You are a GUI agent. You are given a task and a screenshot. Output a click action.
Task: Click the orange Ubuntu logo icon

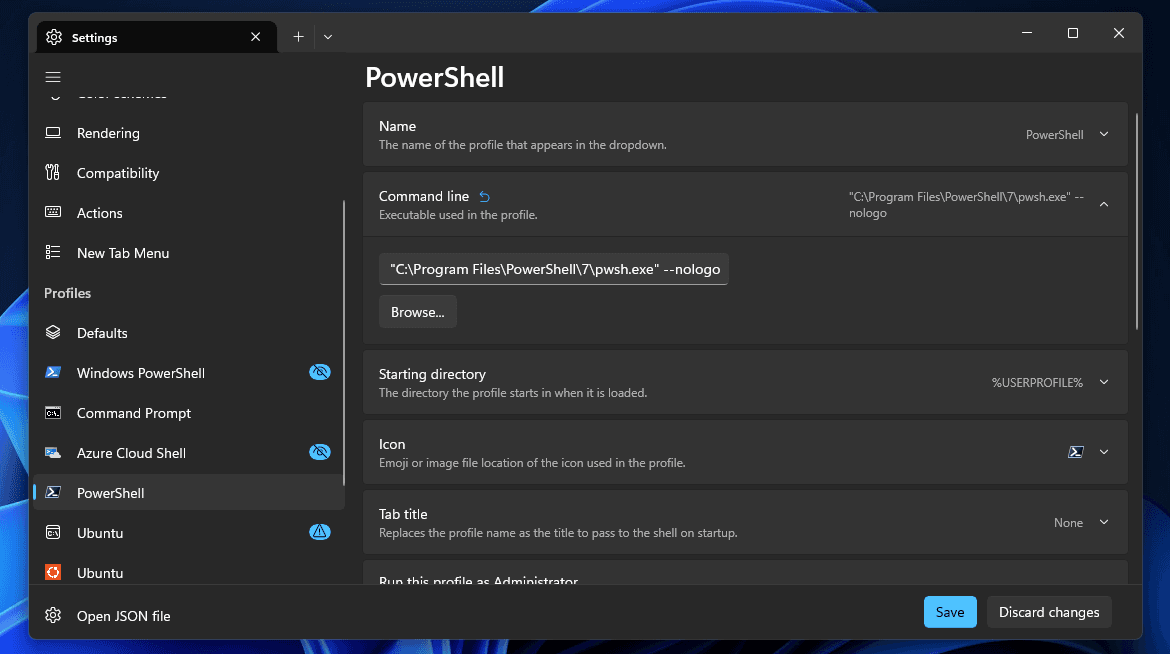click(x=53, y=572)
